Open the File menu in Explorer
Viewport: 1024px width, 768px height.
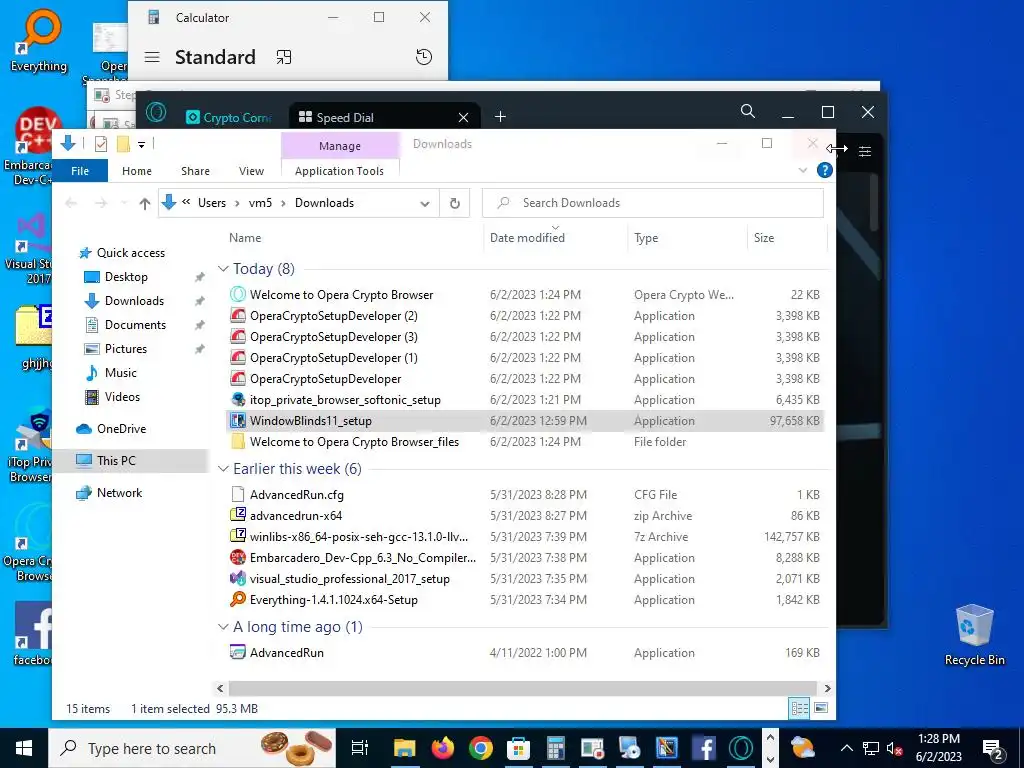80,171
